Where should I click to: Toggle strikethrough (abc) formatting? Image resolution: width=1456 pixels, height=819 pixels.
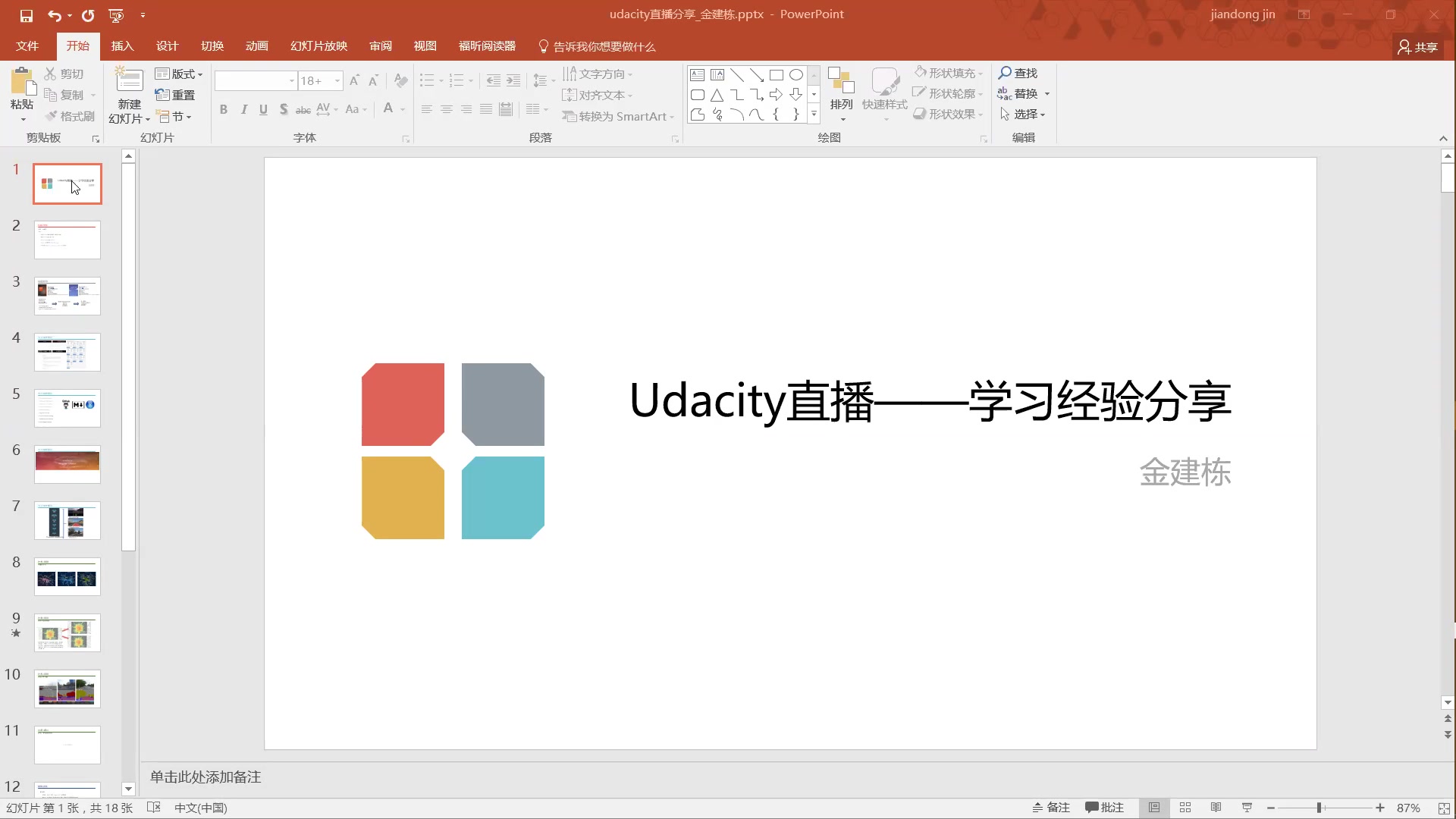point(303,109)
